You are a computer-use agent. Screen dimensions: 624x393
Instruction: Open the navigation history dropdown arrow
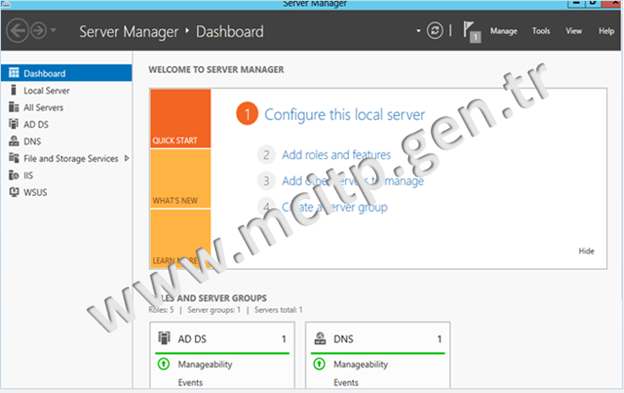point(53,30)
